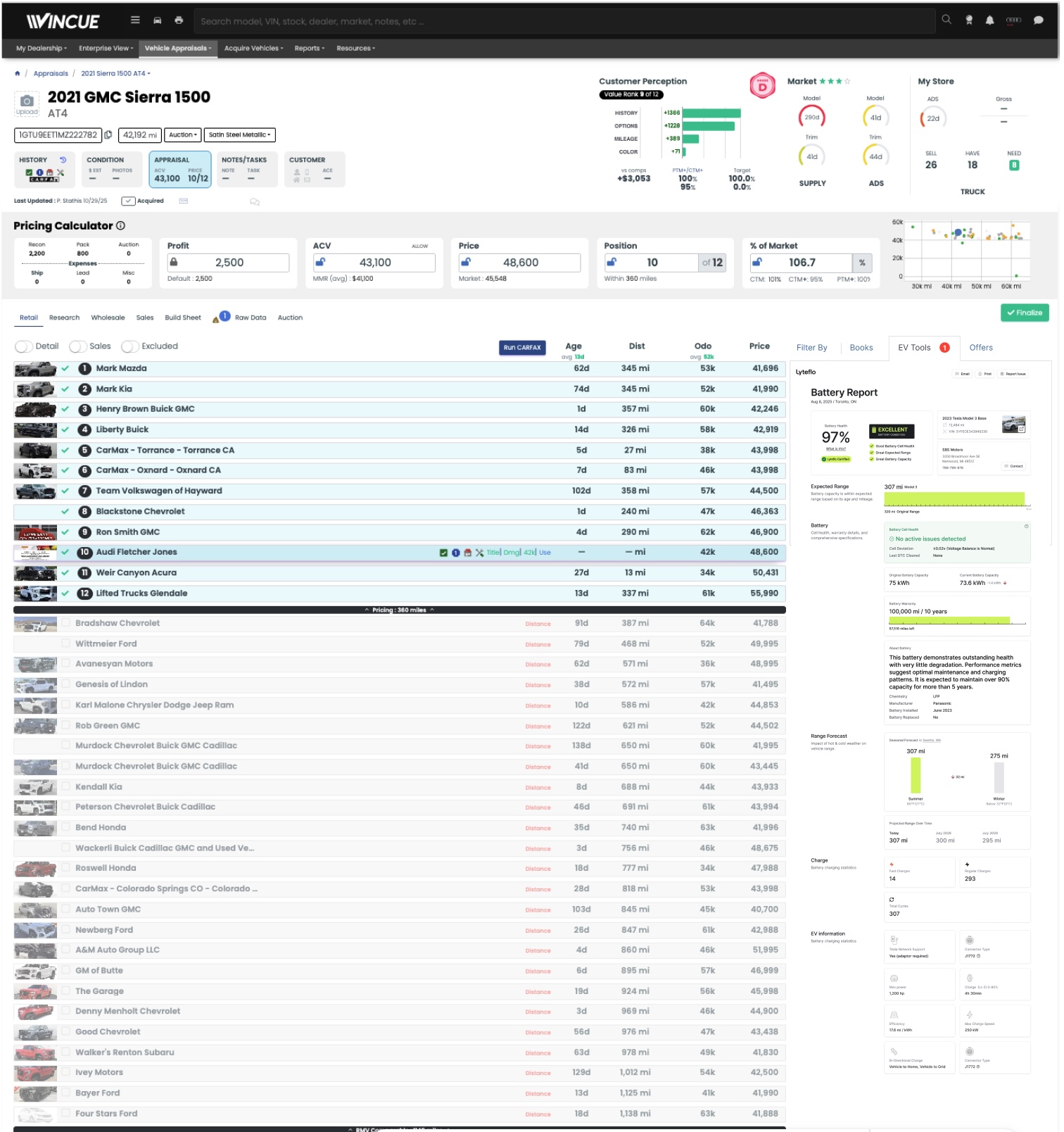Expand the 2021 Sierra 1500 AT4 breadcrumb dropdown
Screen dimensions: 1064x1132
pyautogui.click(x=115, y=73)
